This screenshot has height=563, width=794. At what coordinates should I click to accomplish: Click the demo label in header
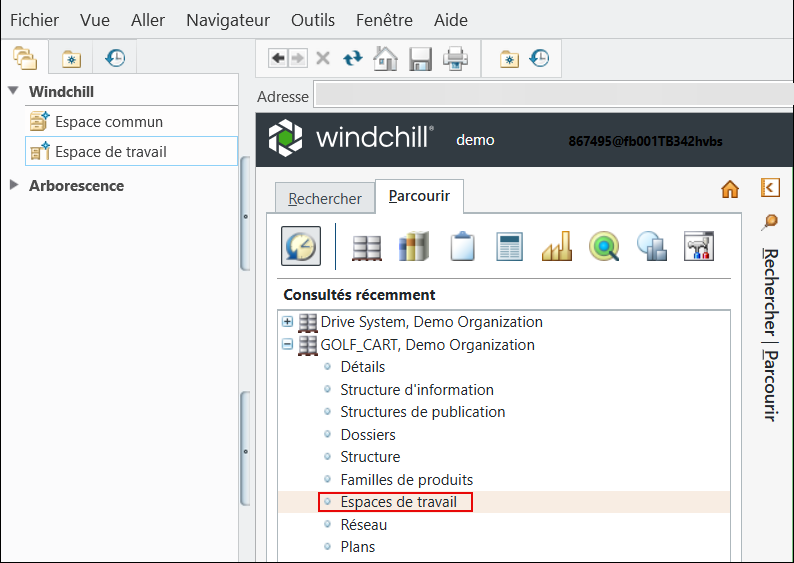pos(475,140)
